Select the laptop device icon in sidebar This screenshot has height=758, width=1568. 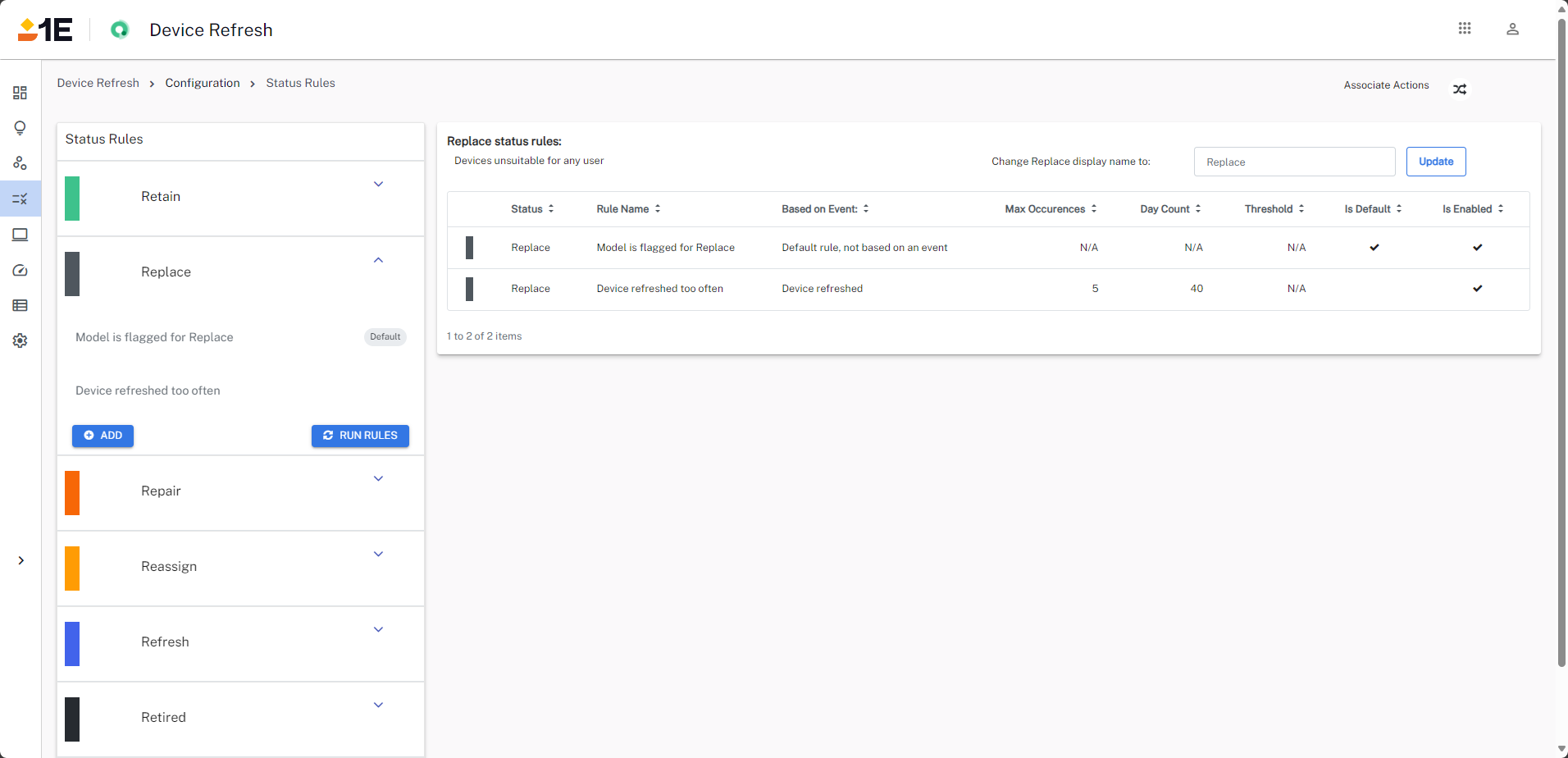pos(21,235)
